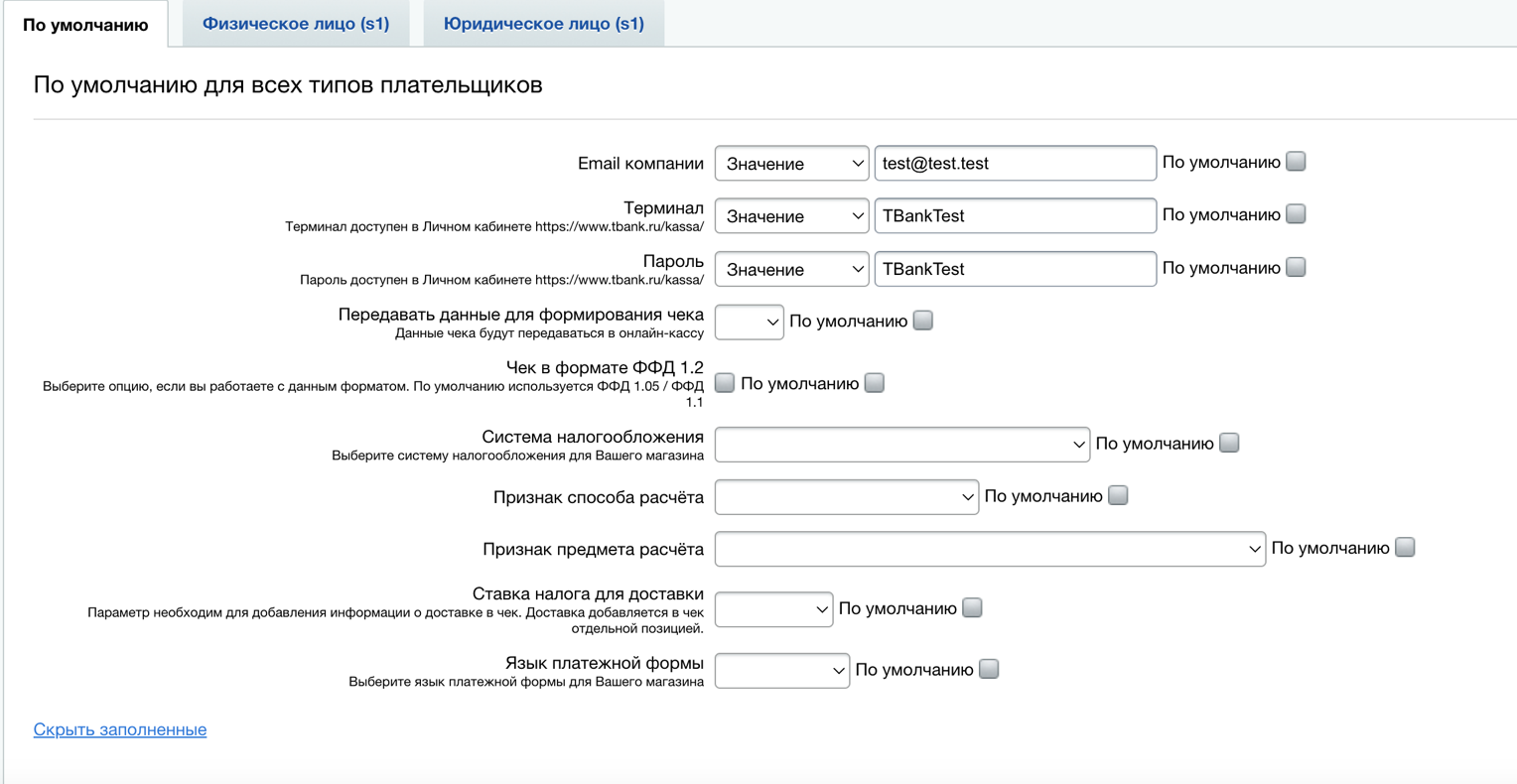
Task: Expand the Система налогообложения dropdown
Action: coord(901,445)
